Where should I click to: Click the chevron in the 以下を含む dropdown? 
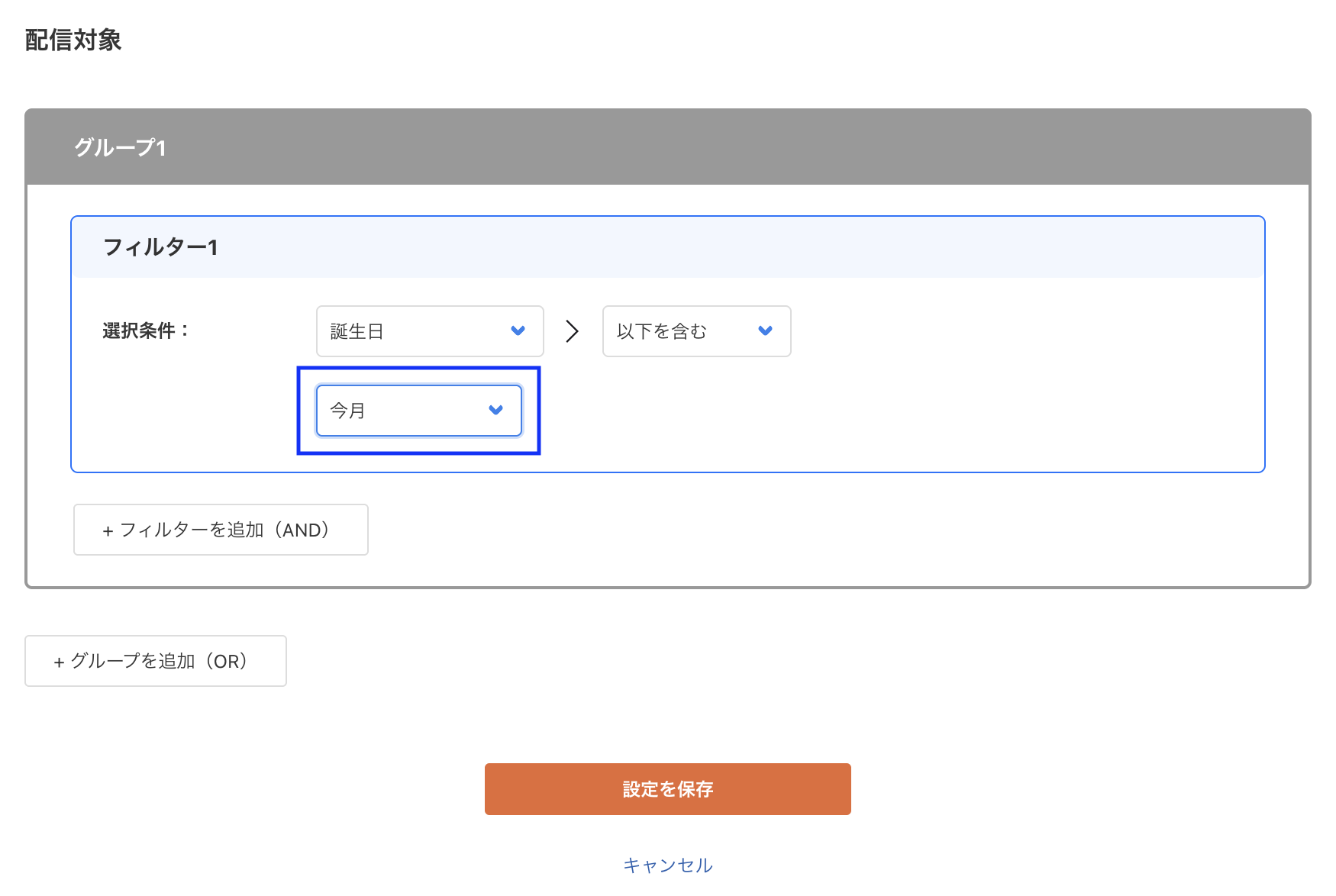click(765, 331)
